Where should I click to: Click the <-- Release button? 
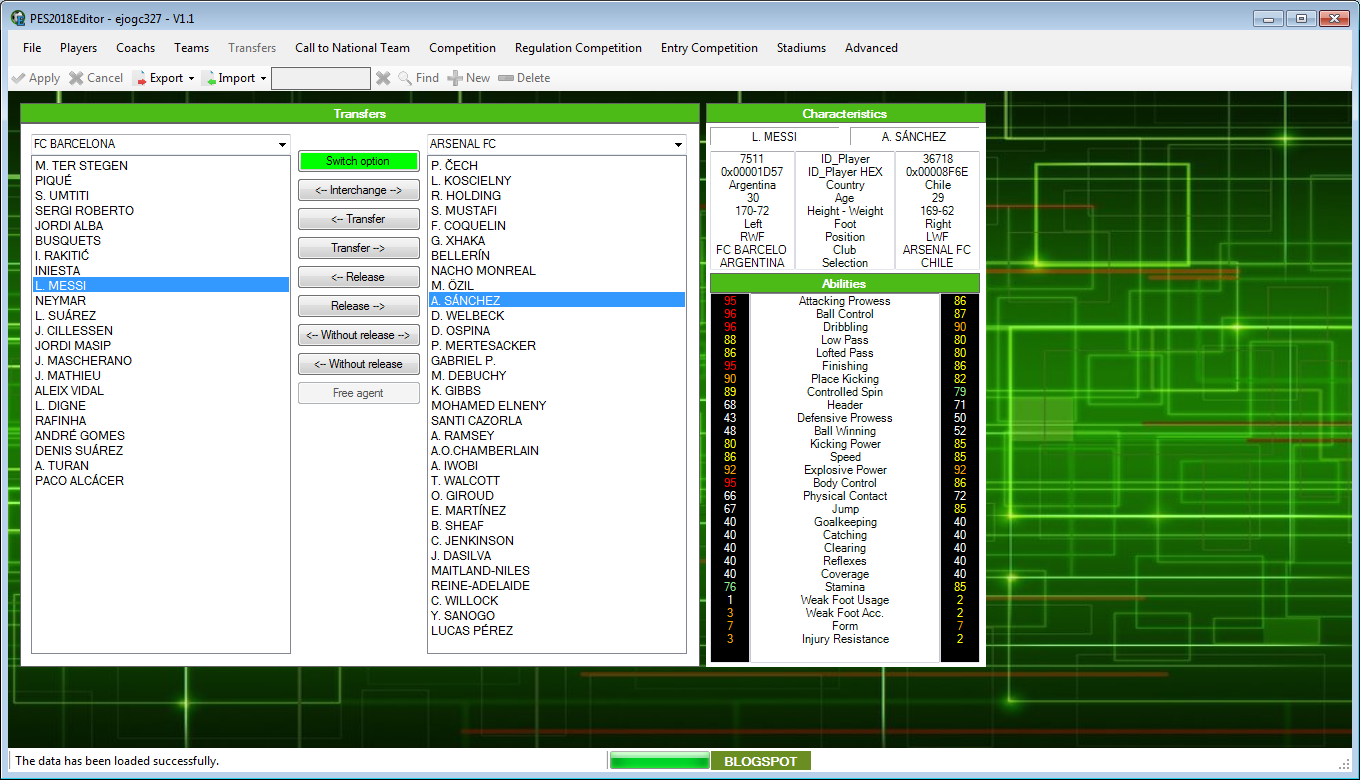[x=358, y=277]
